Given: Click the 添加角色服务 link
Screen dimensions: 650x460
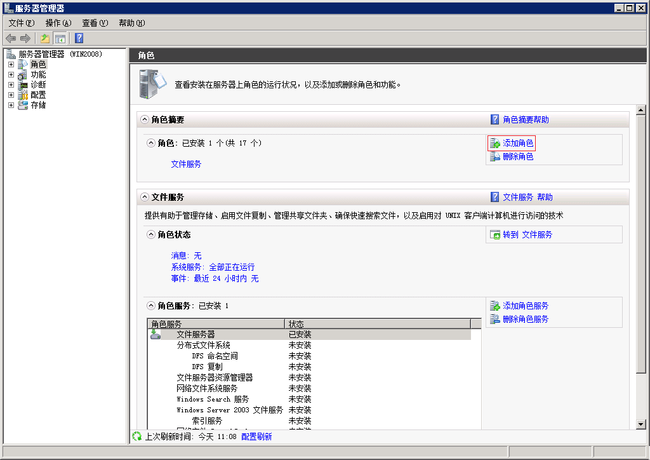Looking at the screenshot, I should coord(526,306).
